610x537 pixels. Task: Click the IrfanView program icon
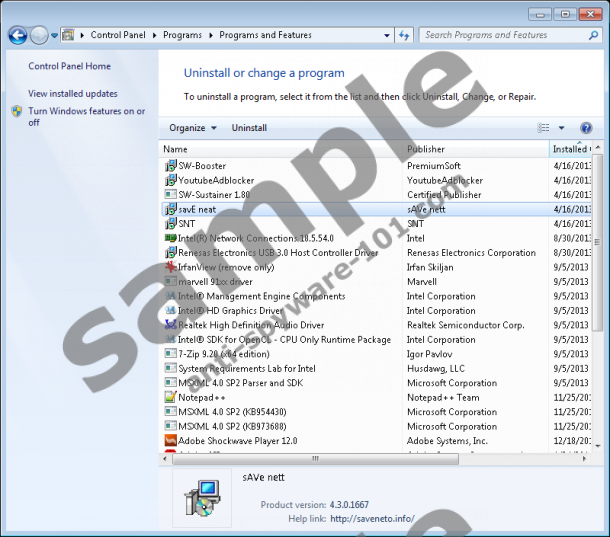click(170, 268)
